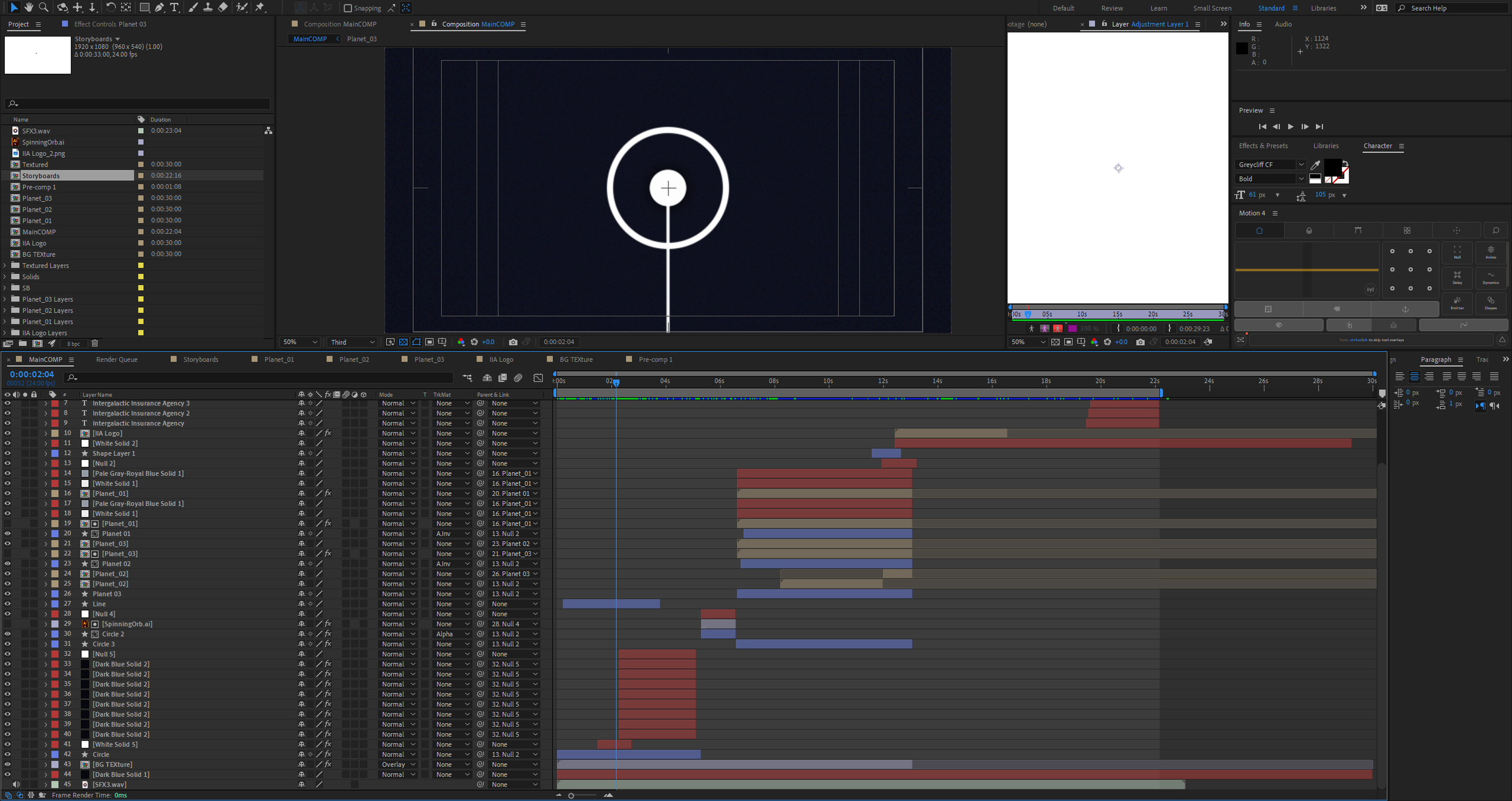Select the Horizontal Type tool

point(175,7)
